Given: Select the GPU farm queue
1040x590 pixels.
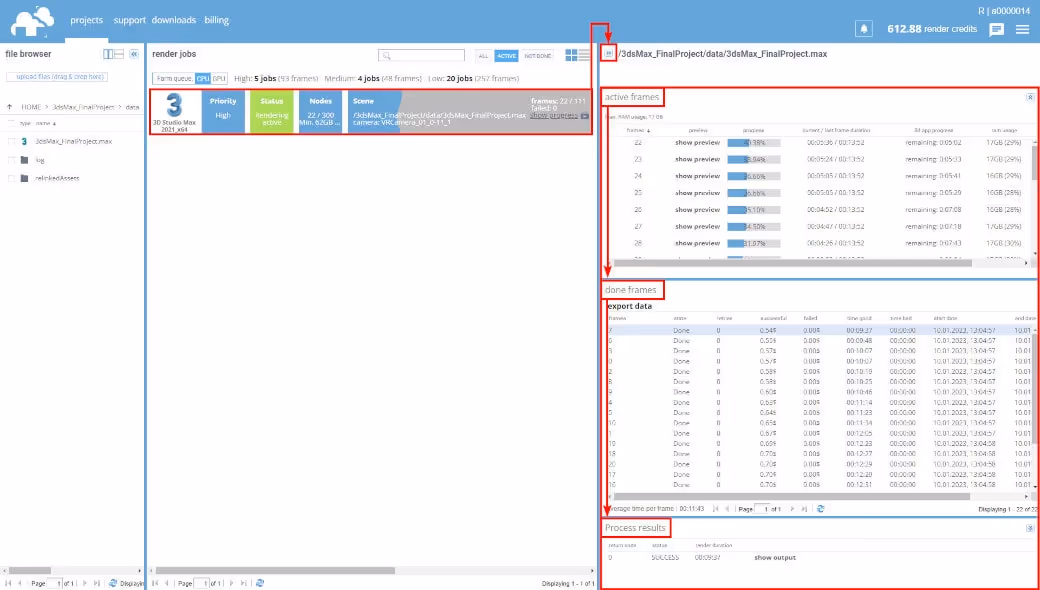Looking at the screenshot, I should click(219, 78).
